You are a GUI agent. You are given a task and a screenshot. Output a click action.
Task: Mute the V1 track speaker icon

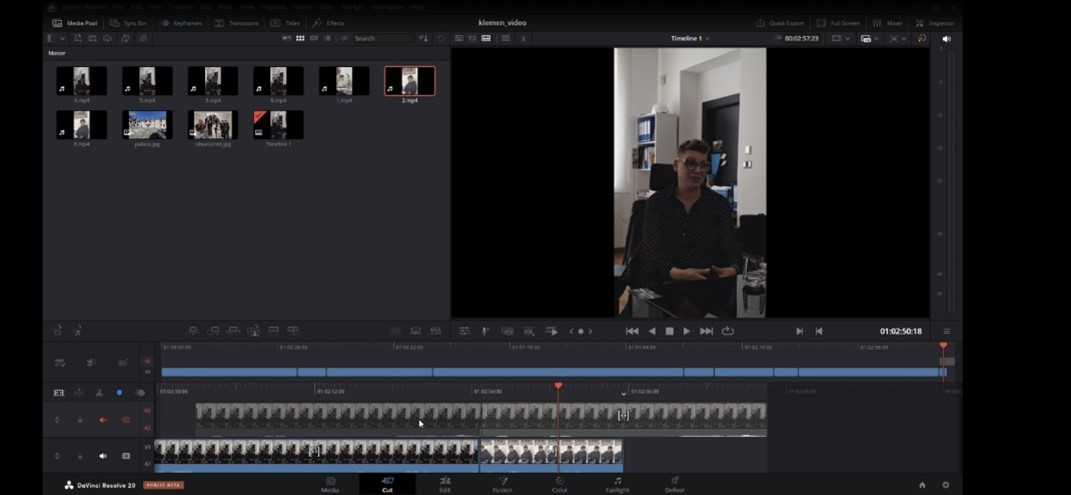pyautogui.click(x=102, y=456)
